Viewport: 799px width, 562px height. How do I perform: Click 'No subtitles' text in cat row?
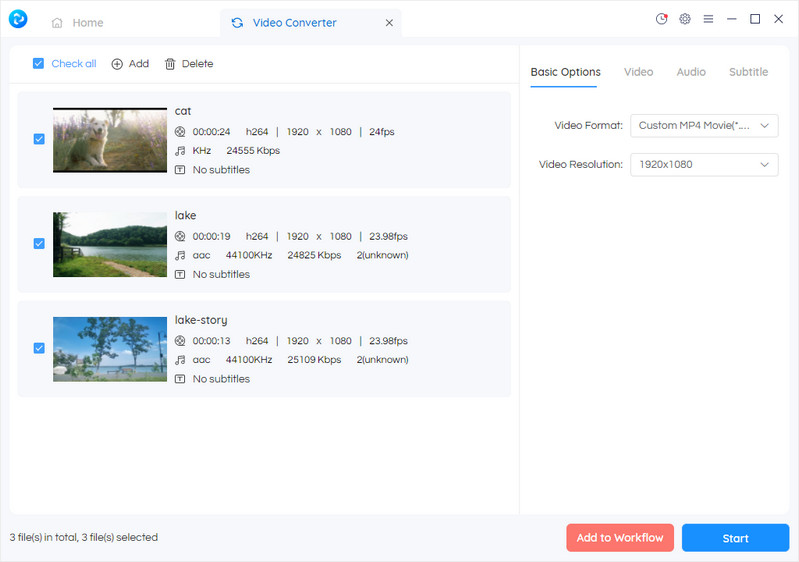(221, 170)
